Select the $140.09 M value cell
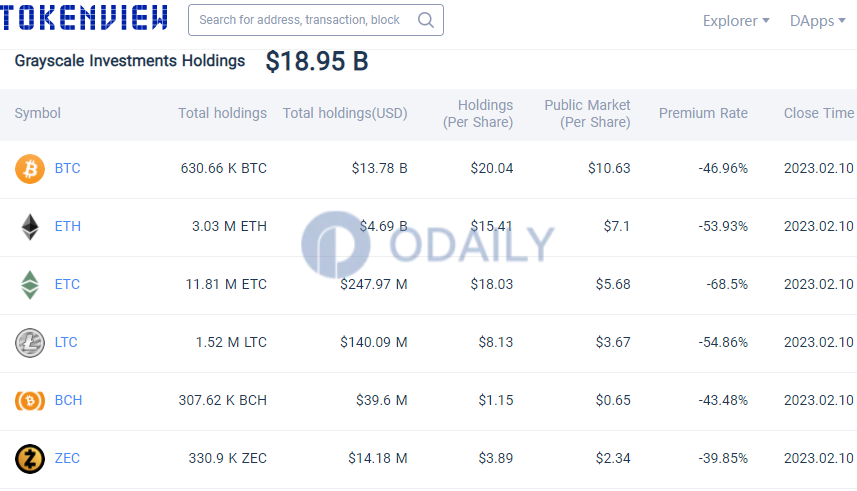Screen dimensions: 857x491 tap(374, 342)
